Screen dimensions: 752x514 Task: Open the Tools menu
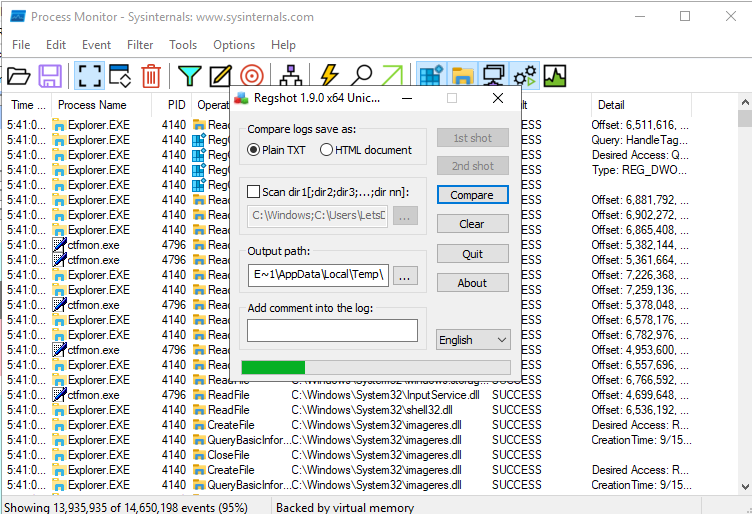coord(183,45)
